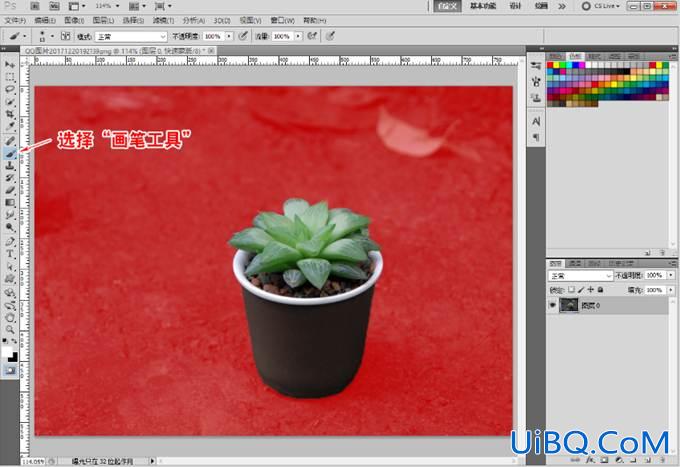
Task: Select the 3D Camera Orbit tool
Action: 10,306
